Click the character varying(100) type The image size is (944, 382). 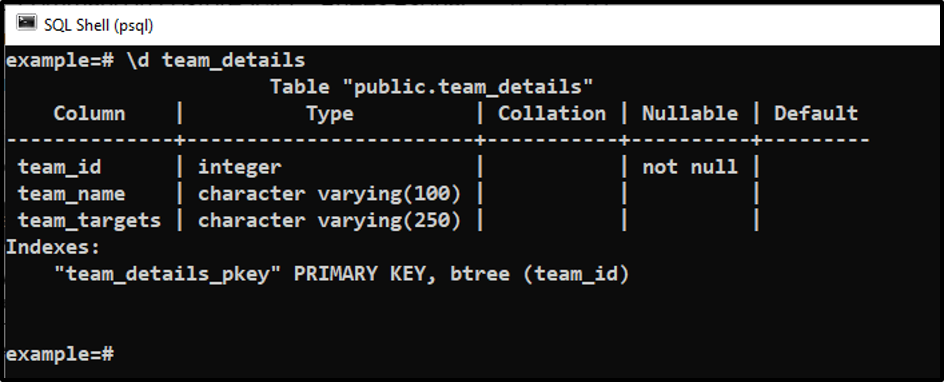pyautogui.click(x=329, y=194)
